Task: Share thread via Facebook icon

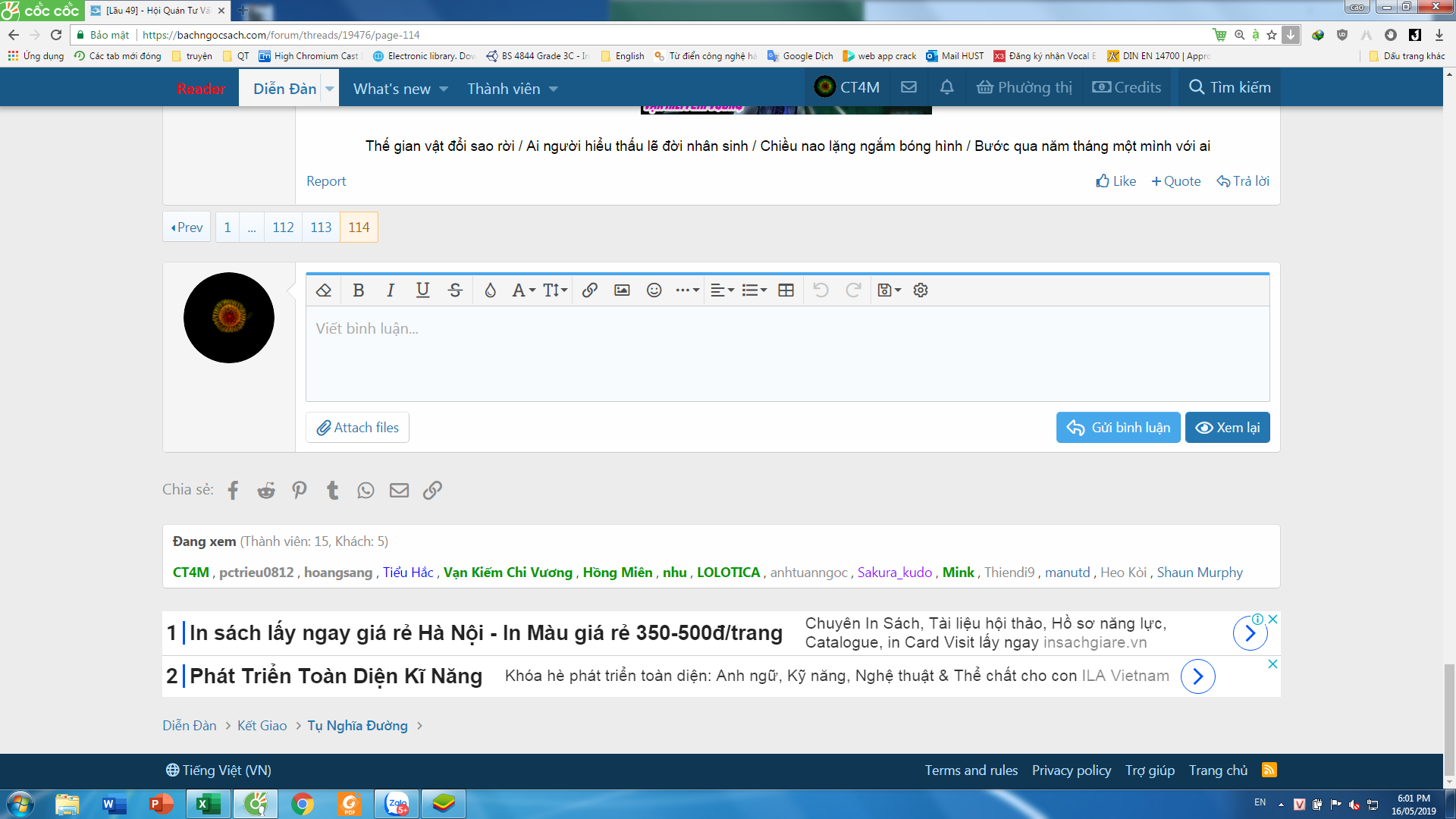Action: tap(233, 491)
